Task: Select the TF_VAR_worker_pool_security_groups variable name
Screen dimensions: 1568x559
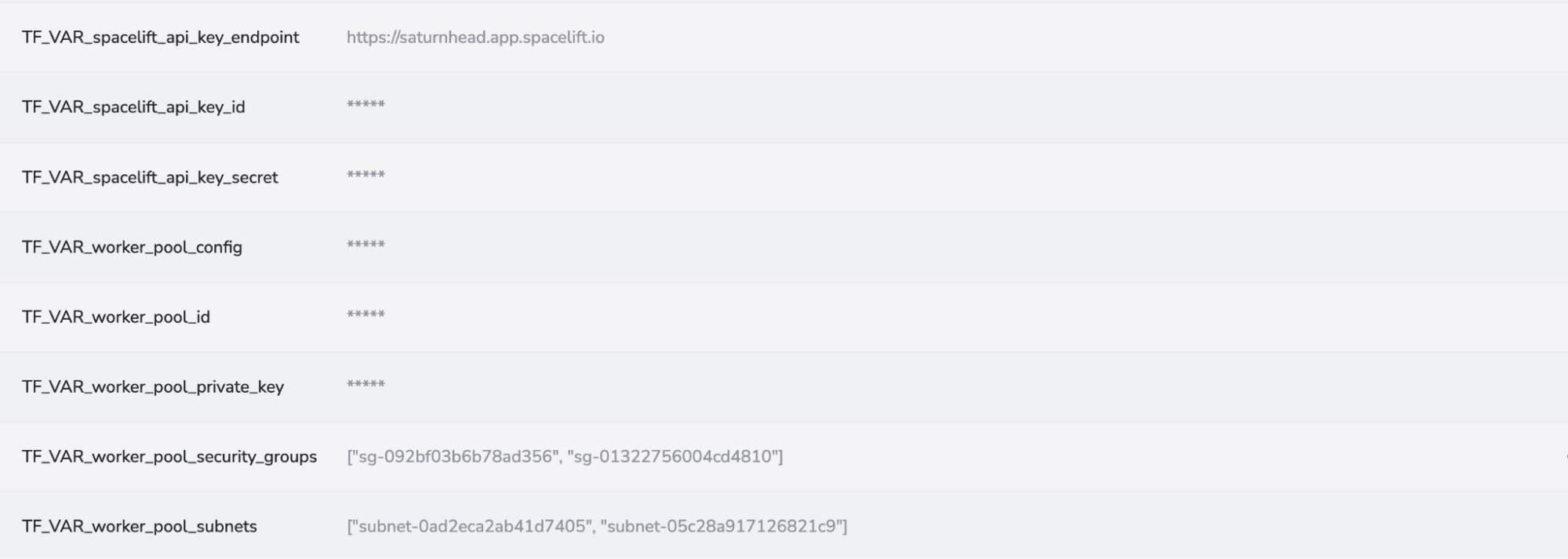Action: (x=169, y=456)
